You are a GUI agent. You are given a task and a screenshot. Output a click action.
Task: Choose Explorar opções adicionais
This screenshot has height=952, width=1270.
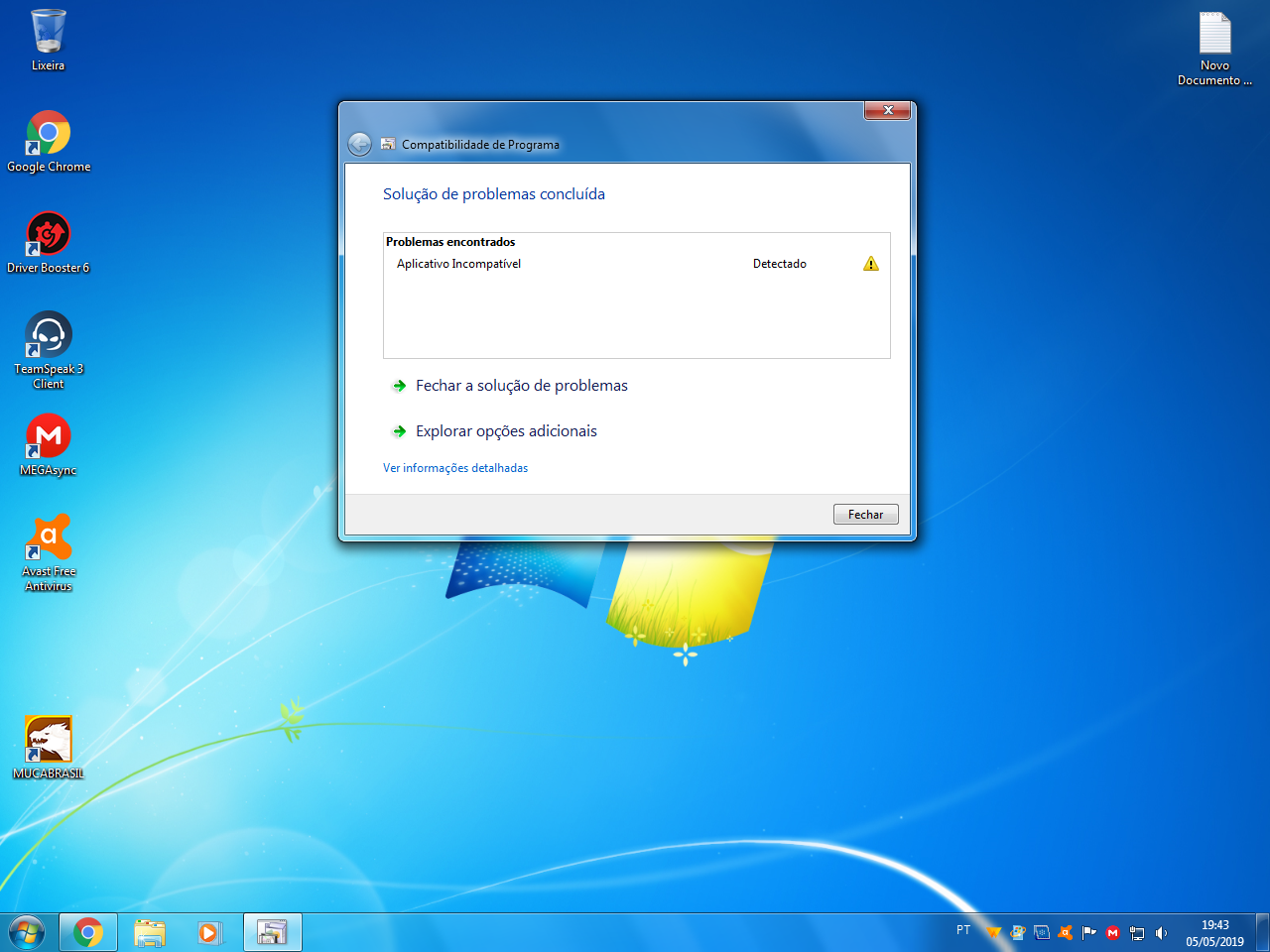tap(506, 431)
